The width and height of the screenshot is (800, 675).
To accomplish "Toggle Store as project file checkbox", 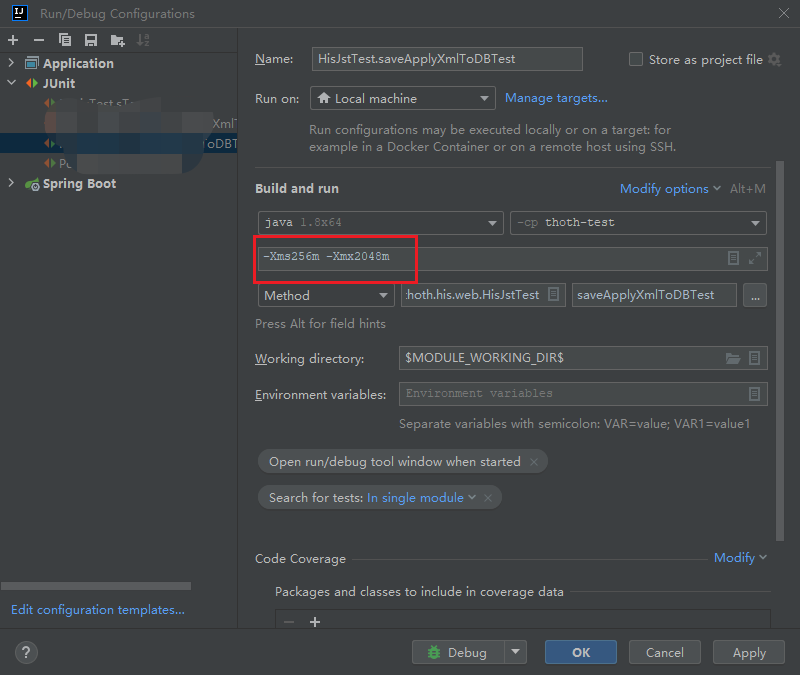I will (x=636, y=59).
